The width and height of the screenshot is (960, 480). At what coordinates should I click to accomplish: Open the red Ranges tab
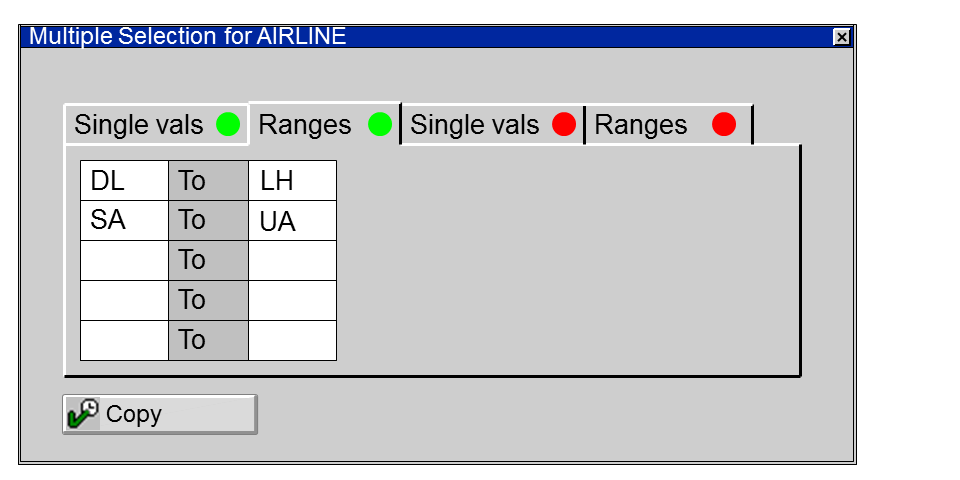coord(642,125)
